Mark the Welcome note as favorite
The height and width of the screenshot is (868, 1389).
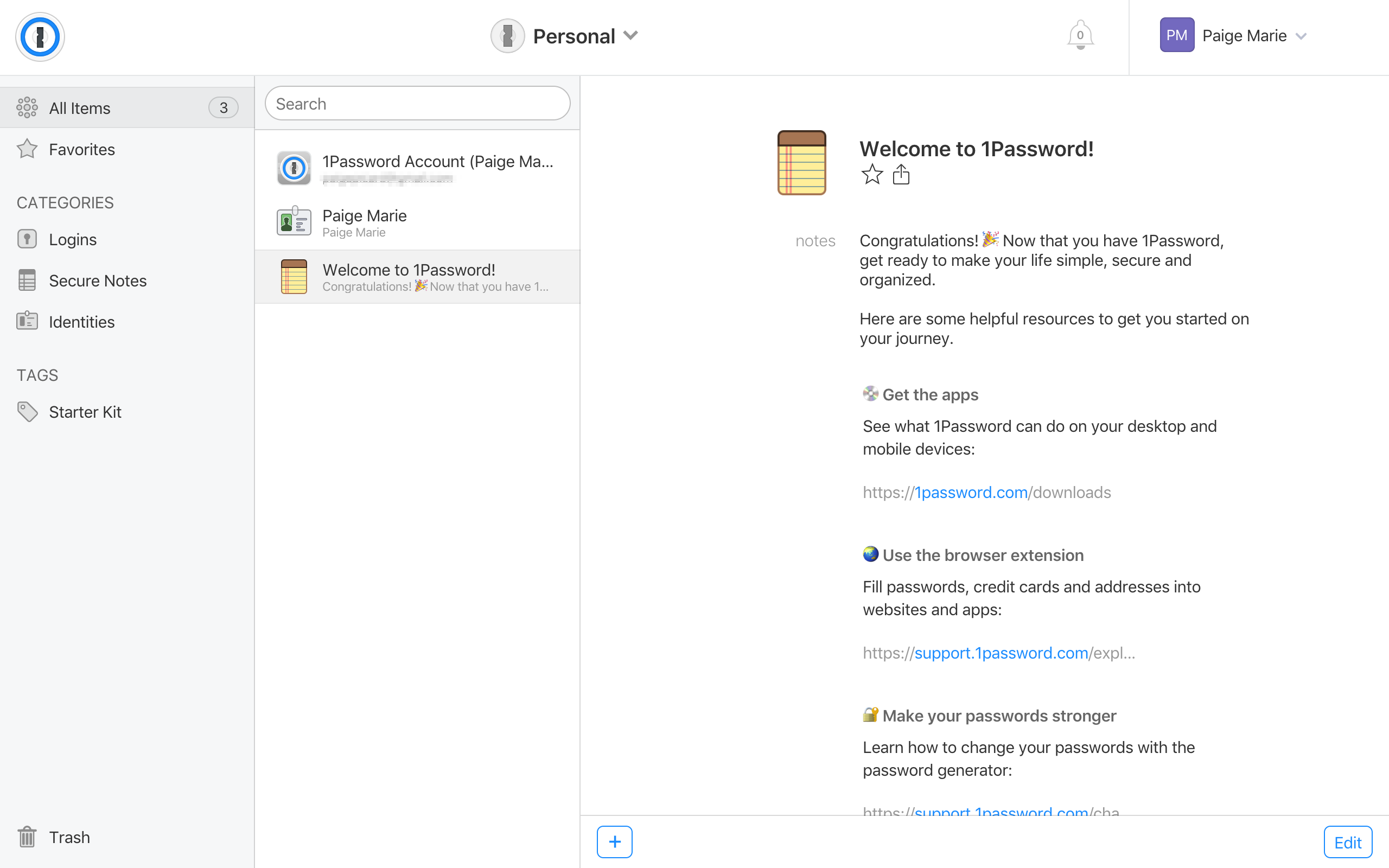[872, 175]
